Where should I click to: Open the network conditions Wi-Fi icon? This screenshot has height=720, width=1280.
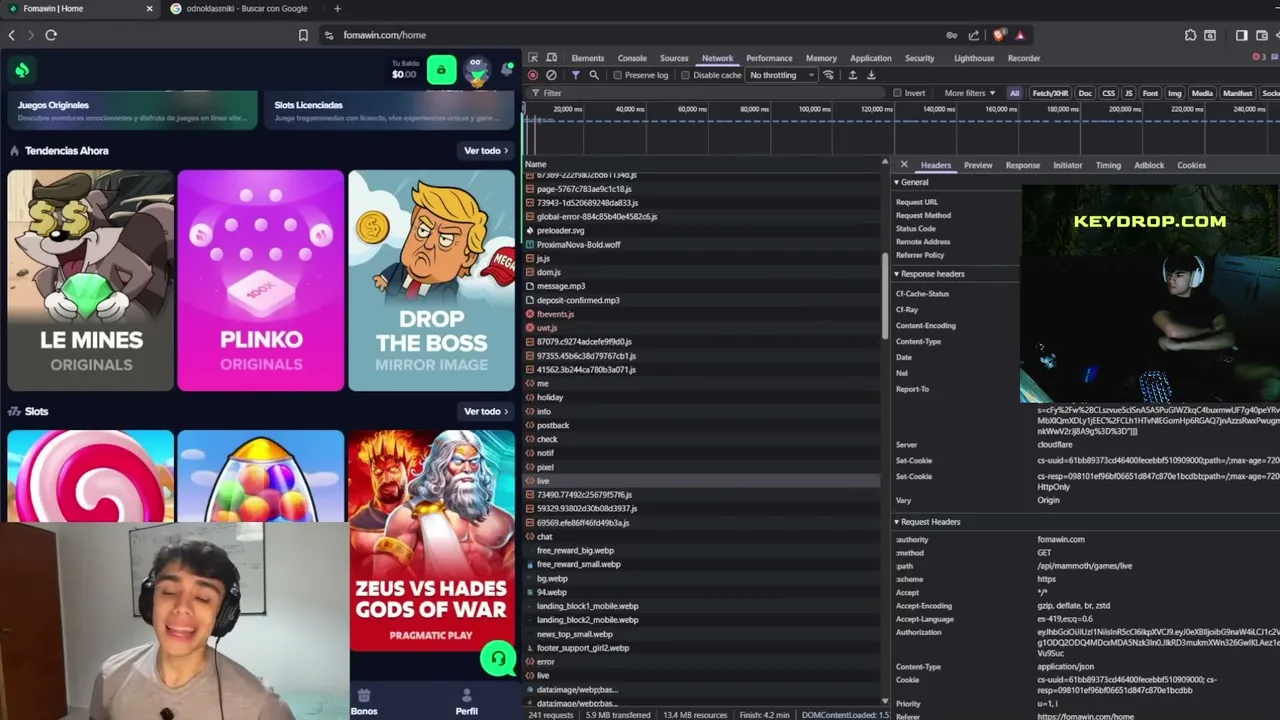click(829, 75)
